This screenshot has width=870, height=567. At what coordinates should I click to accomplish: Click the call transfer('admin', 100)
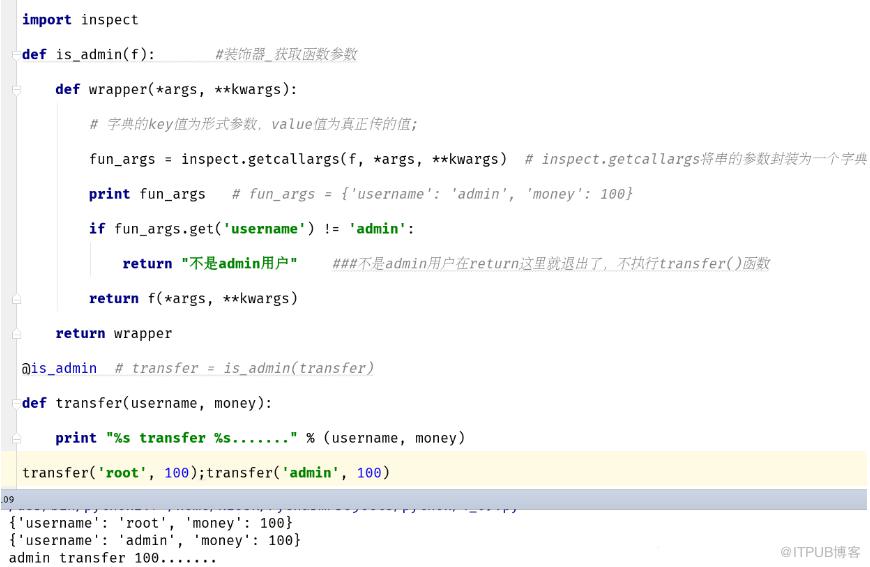click(298, 473)
